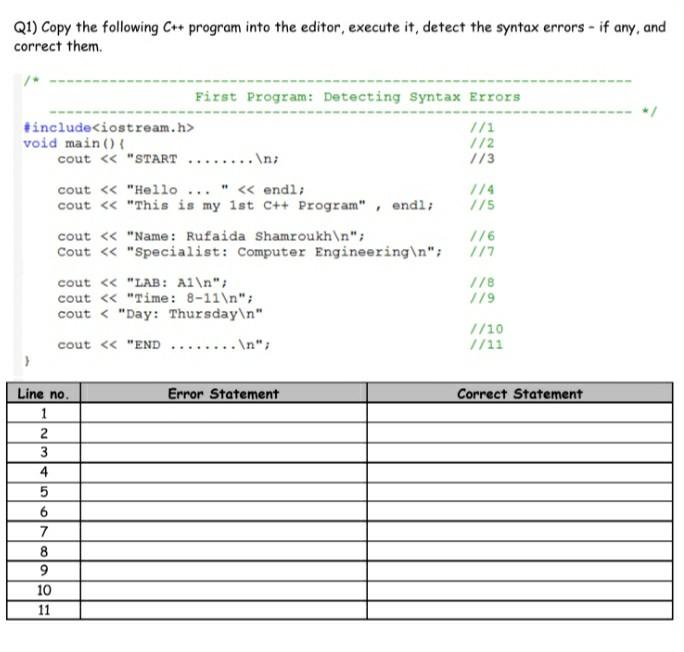Click the //4 line comment

[482, 190]
